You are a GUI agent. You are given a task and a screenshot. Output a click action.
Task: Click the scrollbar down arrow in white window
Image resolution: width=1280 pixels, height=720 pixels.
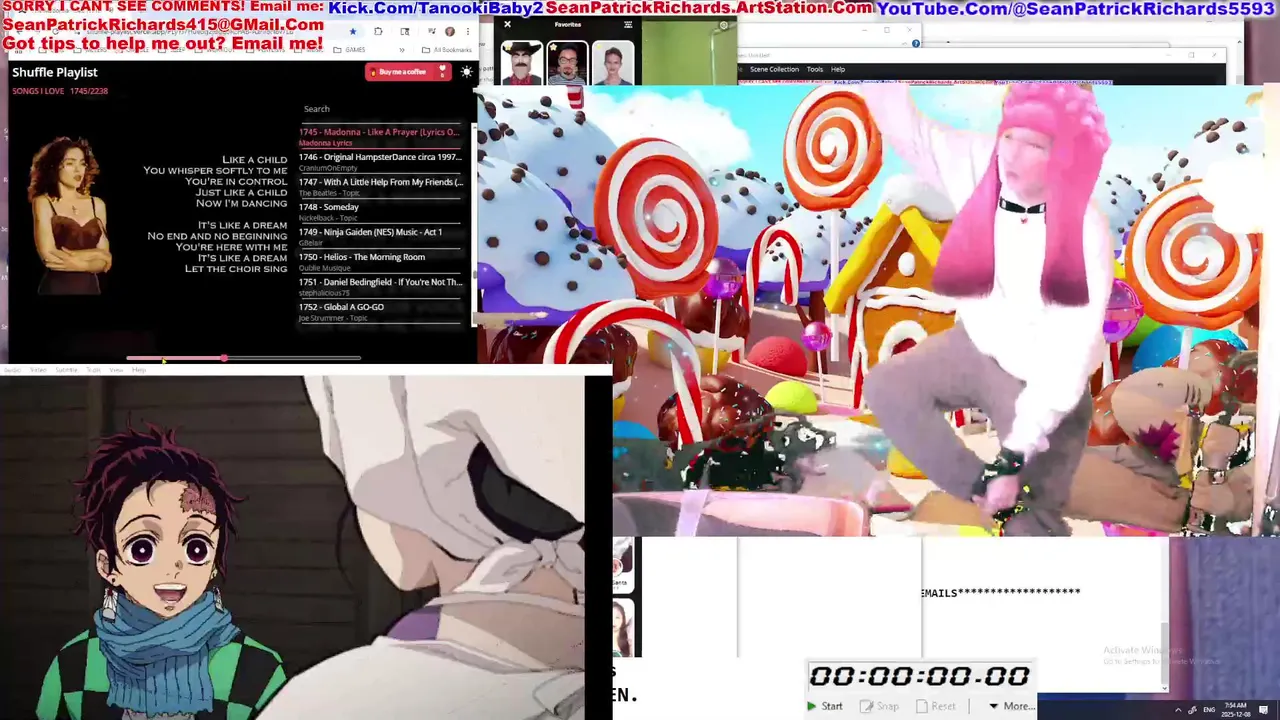[1164, 688]
